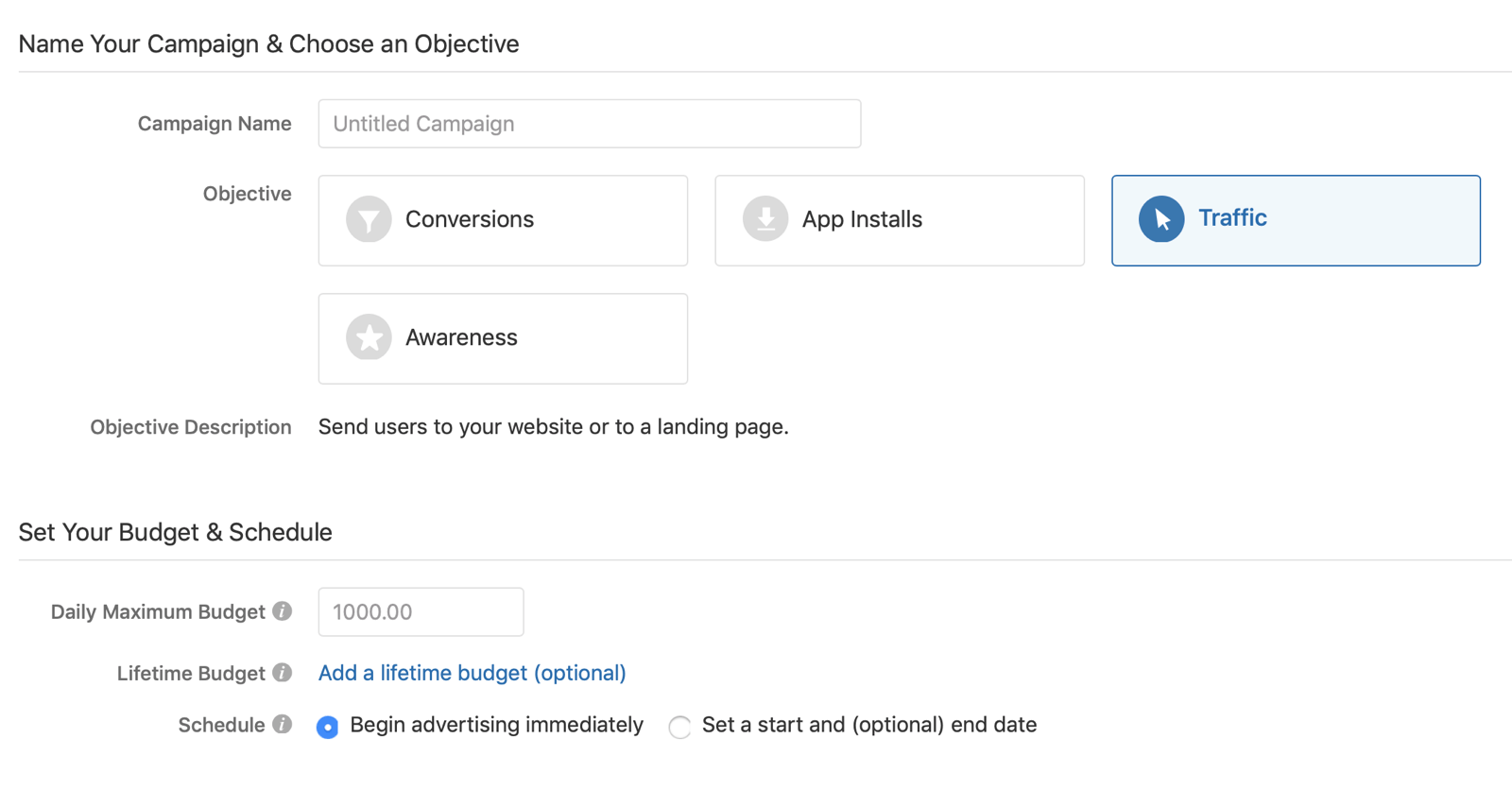This screenshot has width=1512, height=790.
Task: Select the Awareness objective label
Action: [x=461, y=337]
